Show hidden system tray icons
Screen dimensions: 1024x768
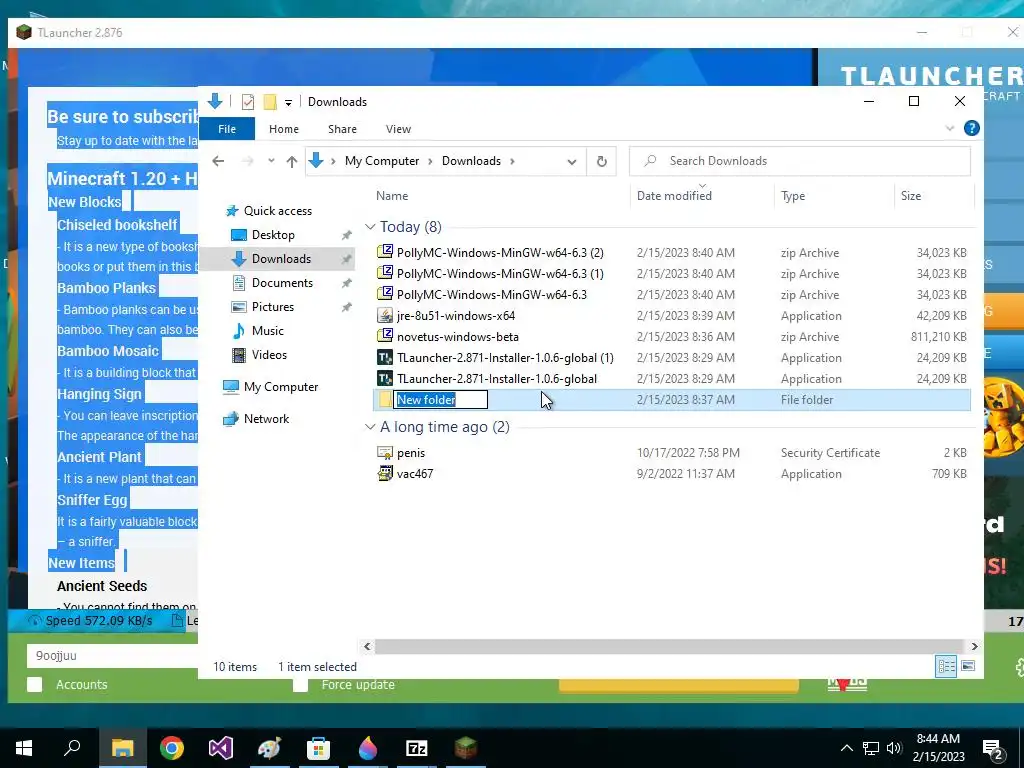pos(846,748)
